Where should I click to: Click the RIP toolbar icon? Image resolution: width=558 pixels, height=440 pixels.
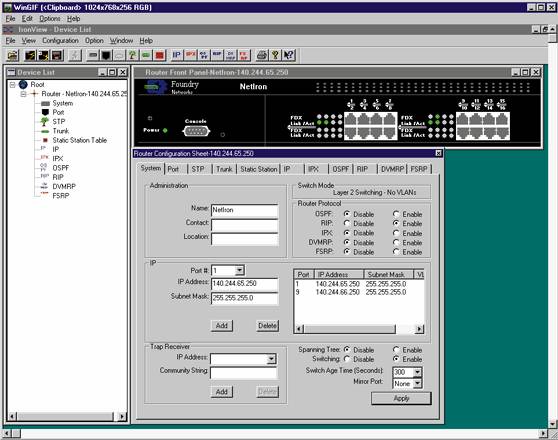(x=217, y=55)
